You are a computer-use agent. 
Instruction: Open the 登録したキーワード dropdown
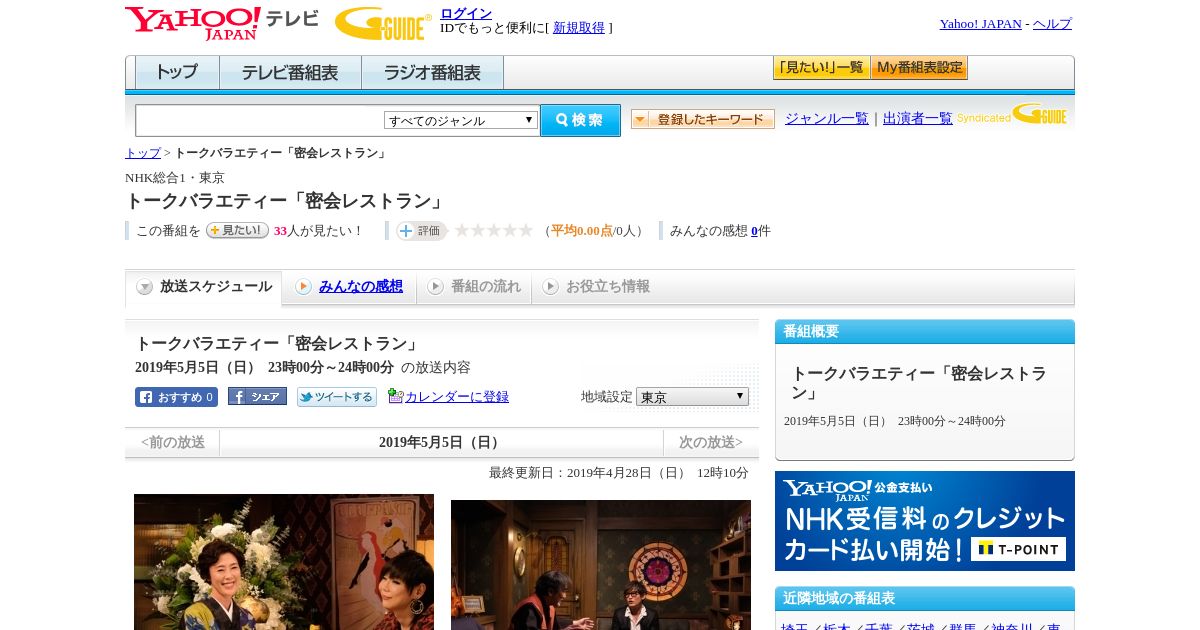[x=703, y=119]
